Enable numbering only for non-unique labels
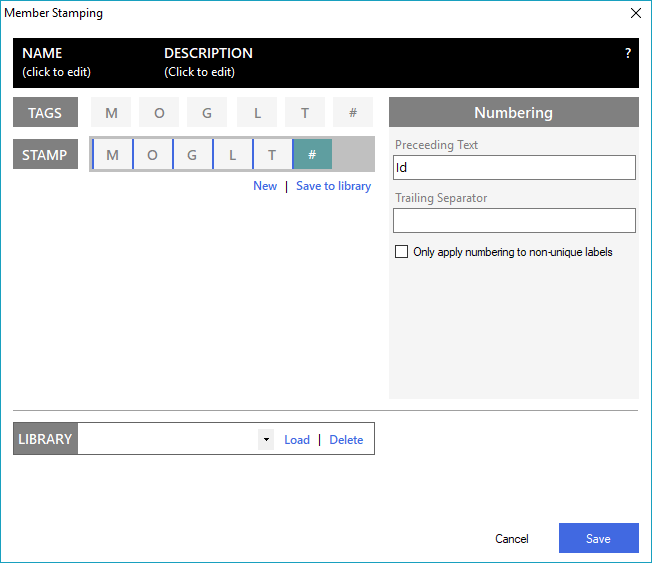The height and width of the screenshot is (563, 652). (x=402, y=252)
